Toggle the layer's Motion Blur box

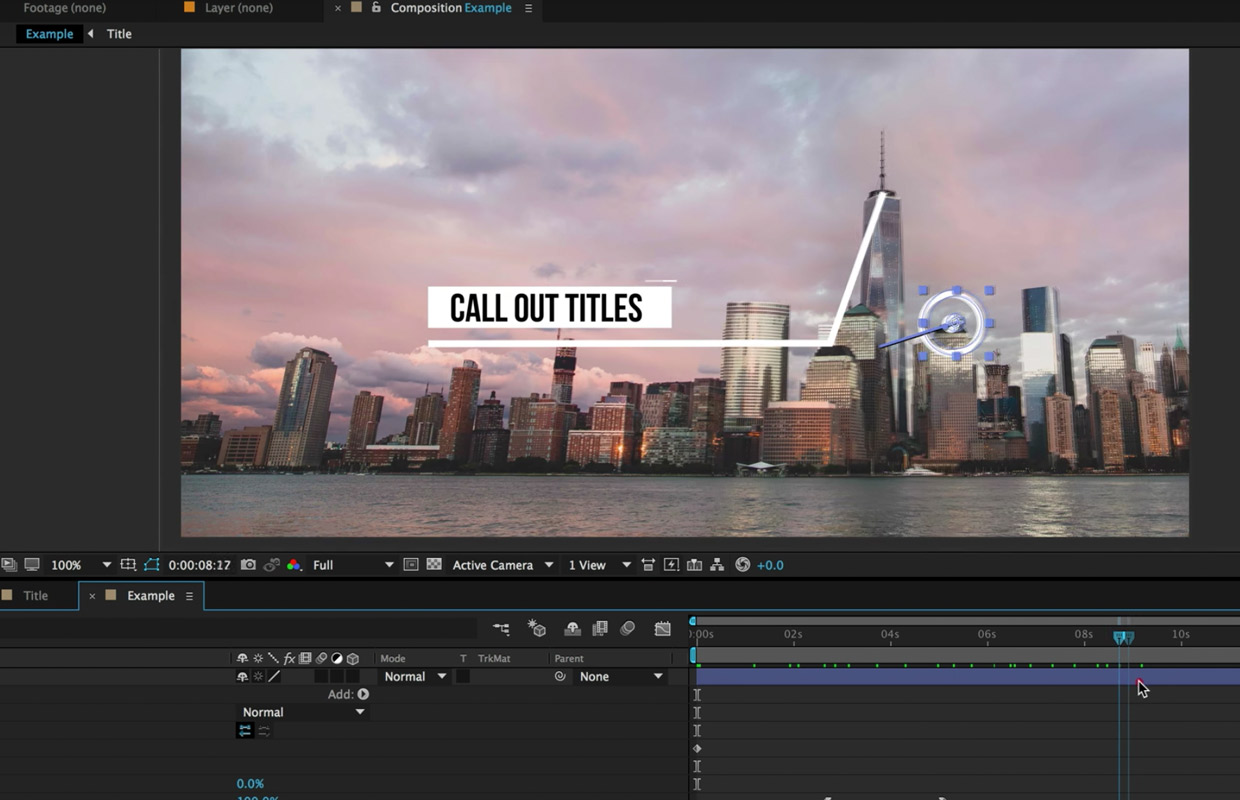point(321,677)
